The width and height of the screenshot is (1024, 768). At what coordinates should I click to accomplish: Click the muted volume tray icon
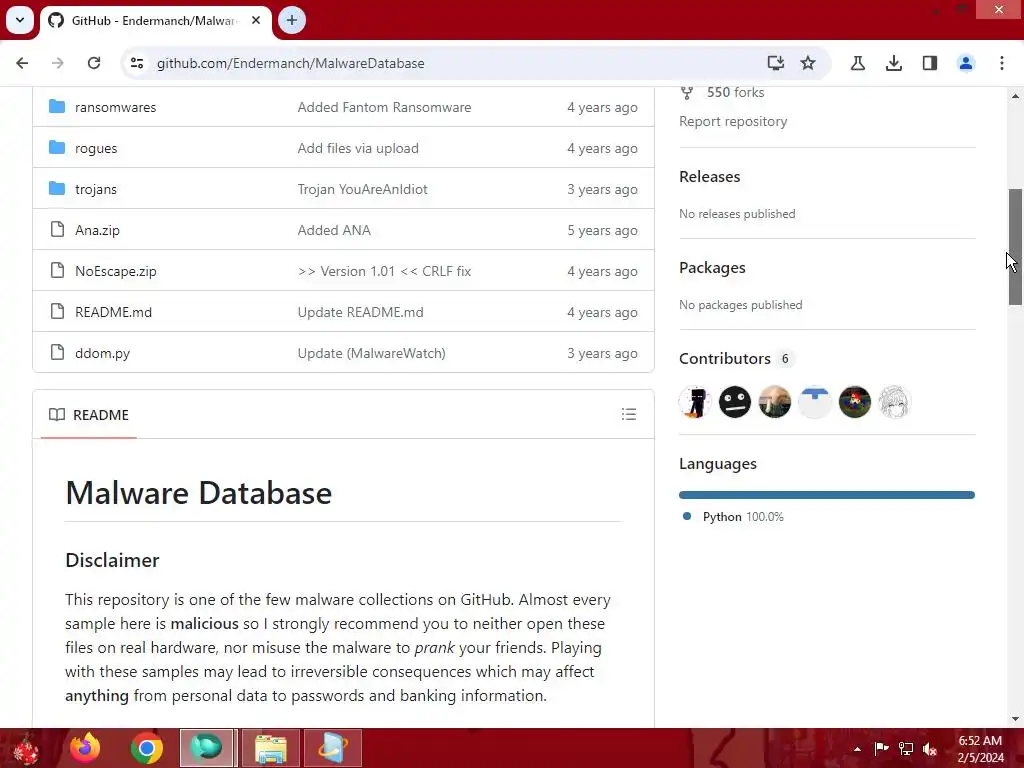point(930,749)
